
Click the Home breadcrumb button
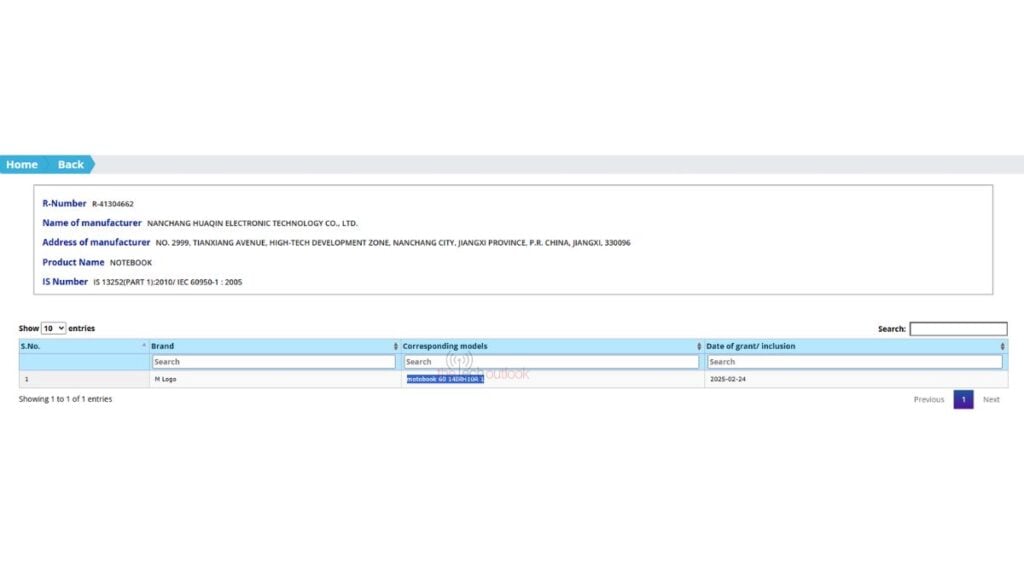[22, 165]
